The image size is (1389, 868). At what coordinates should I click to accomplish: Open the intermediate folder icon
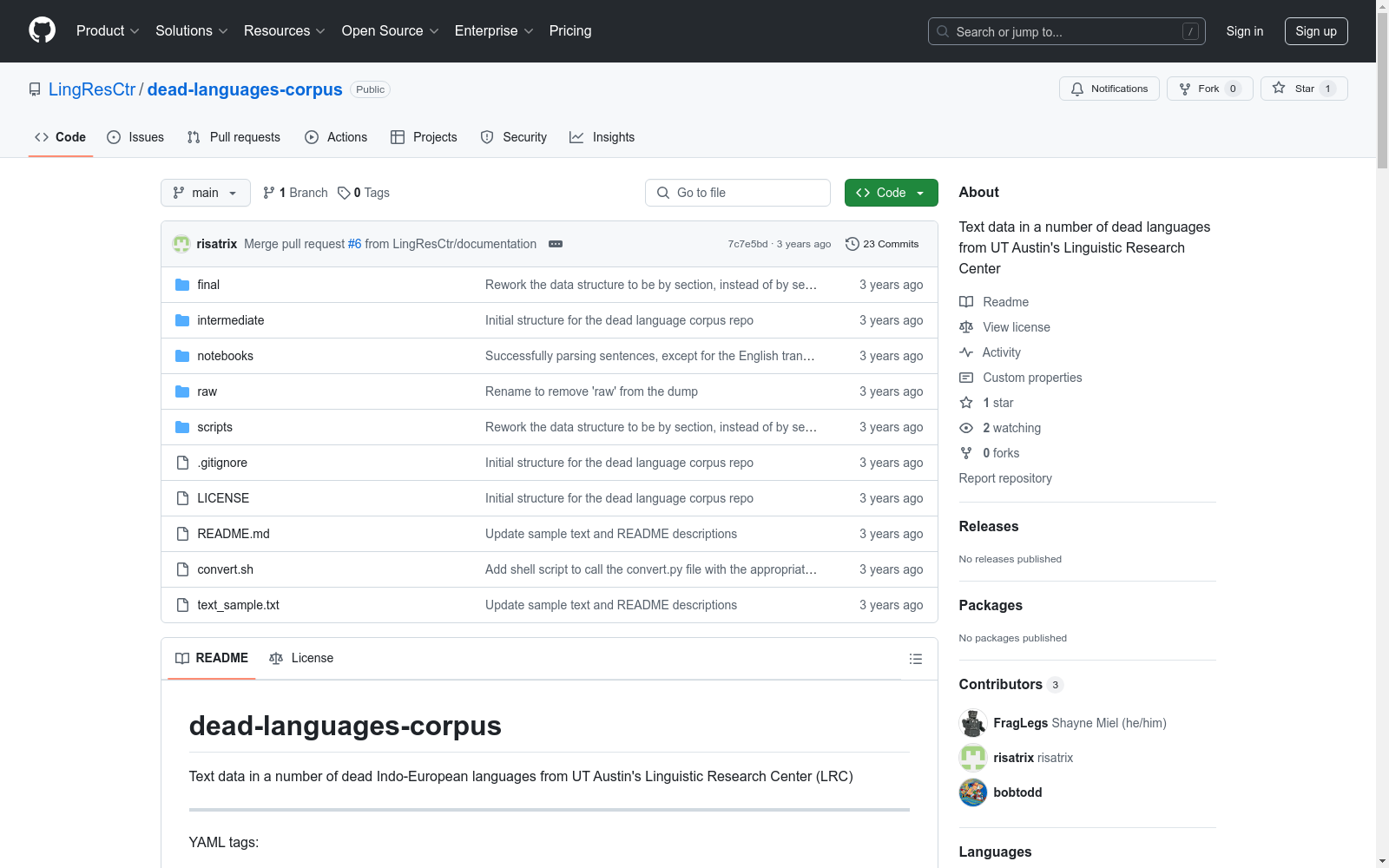(182, 320)
